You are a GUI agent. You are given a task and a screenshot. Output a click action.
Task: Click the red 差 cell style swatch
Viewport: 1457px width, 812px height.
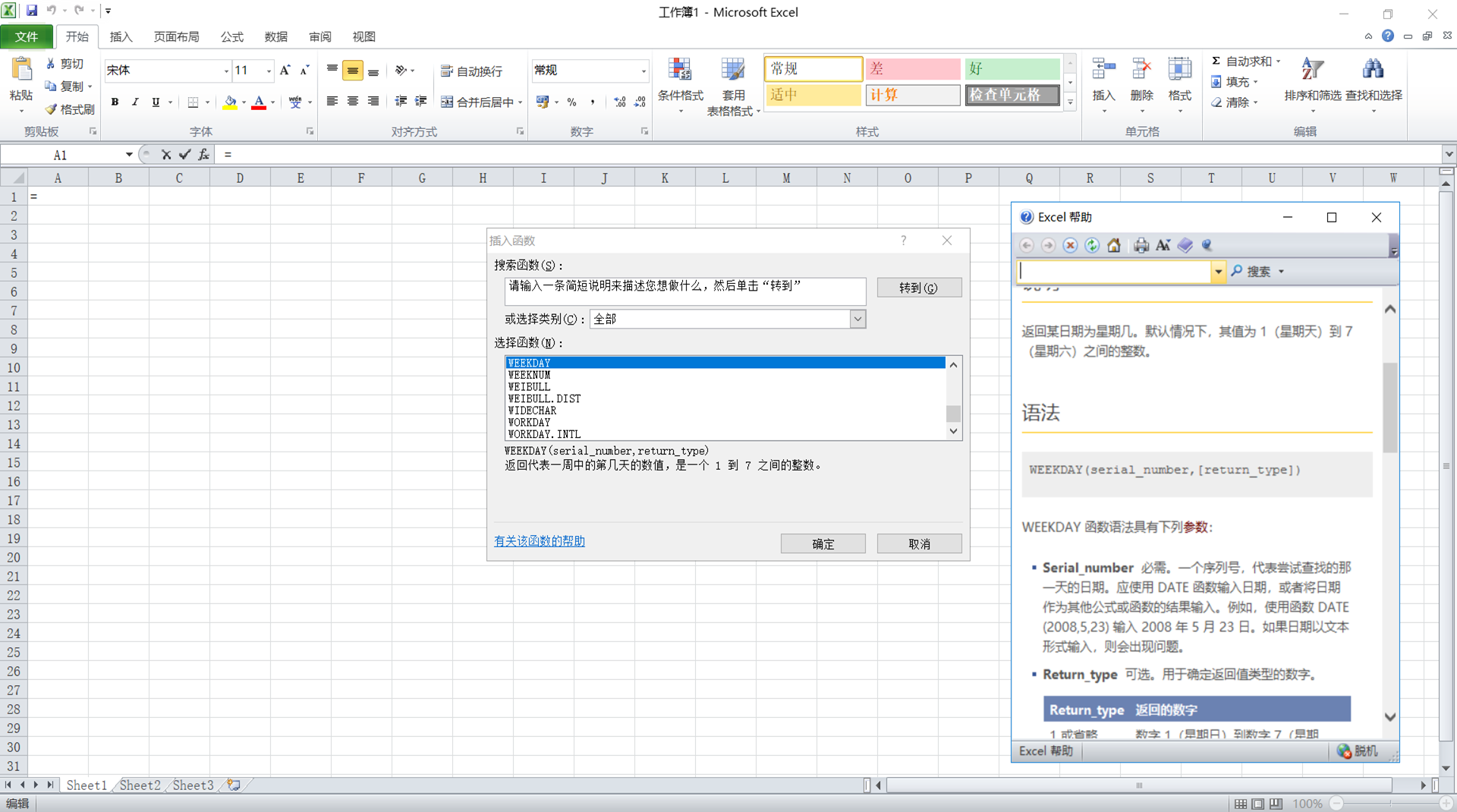click(913, 69)
